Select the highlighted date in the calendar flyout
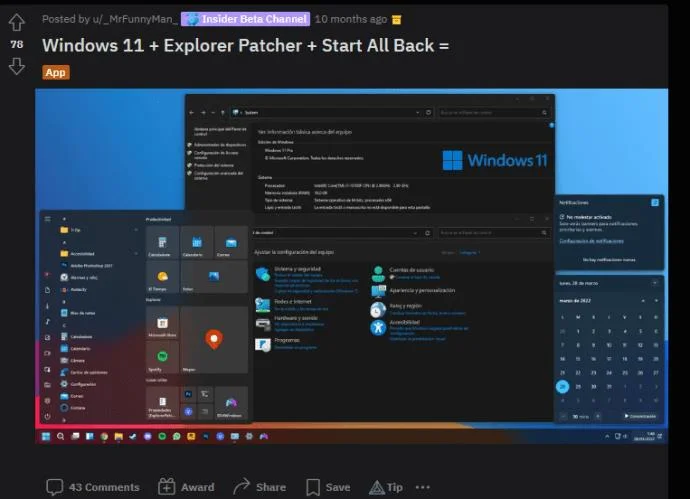The image size is (690, 499). pos(562,386)
